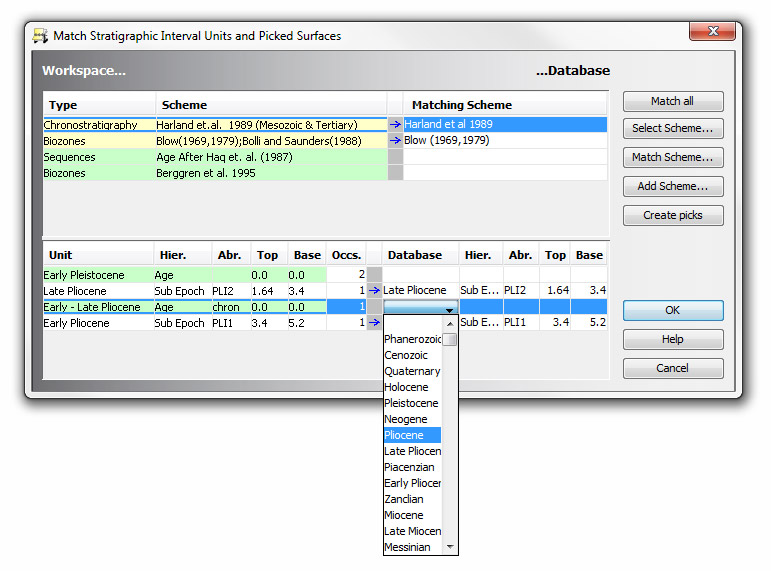
Task: Select the Chronostratigraphy type row
Action: 215,124
